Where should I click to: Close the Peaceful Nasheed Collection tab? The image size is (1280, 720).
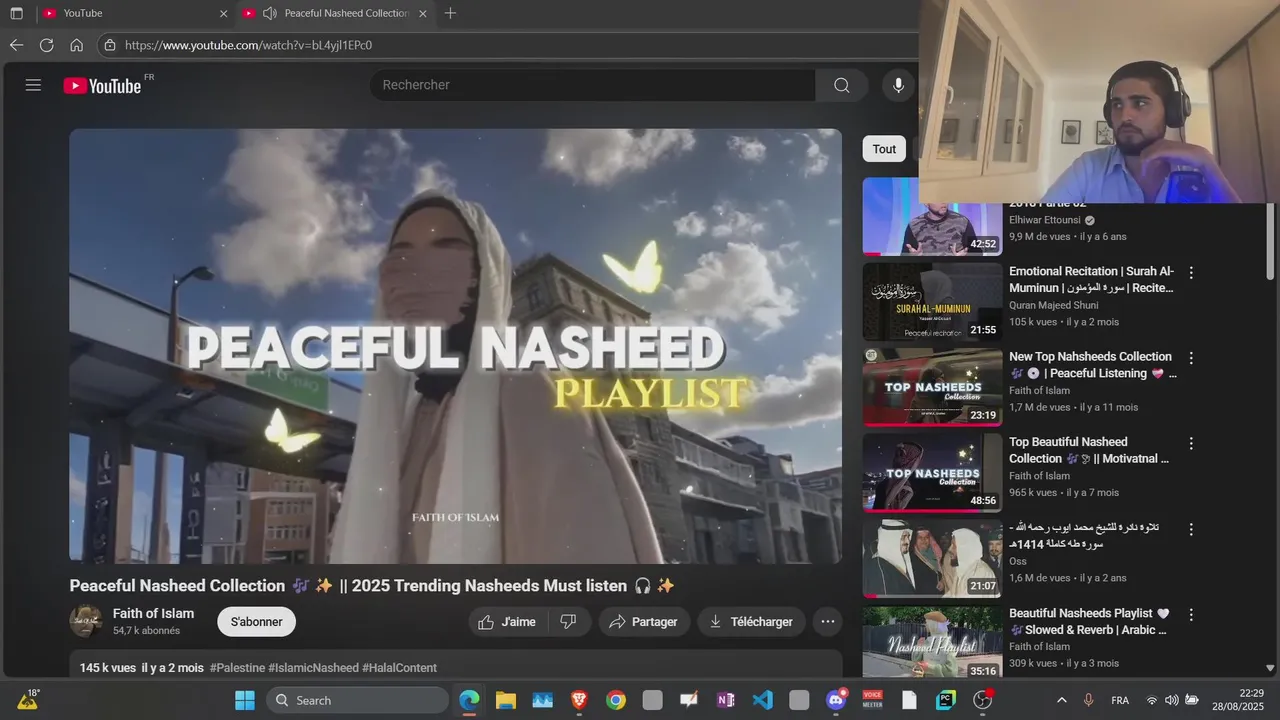point(423,14)
